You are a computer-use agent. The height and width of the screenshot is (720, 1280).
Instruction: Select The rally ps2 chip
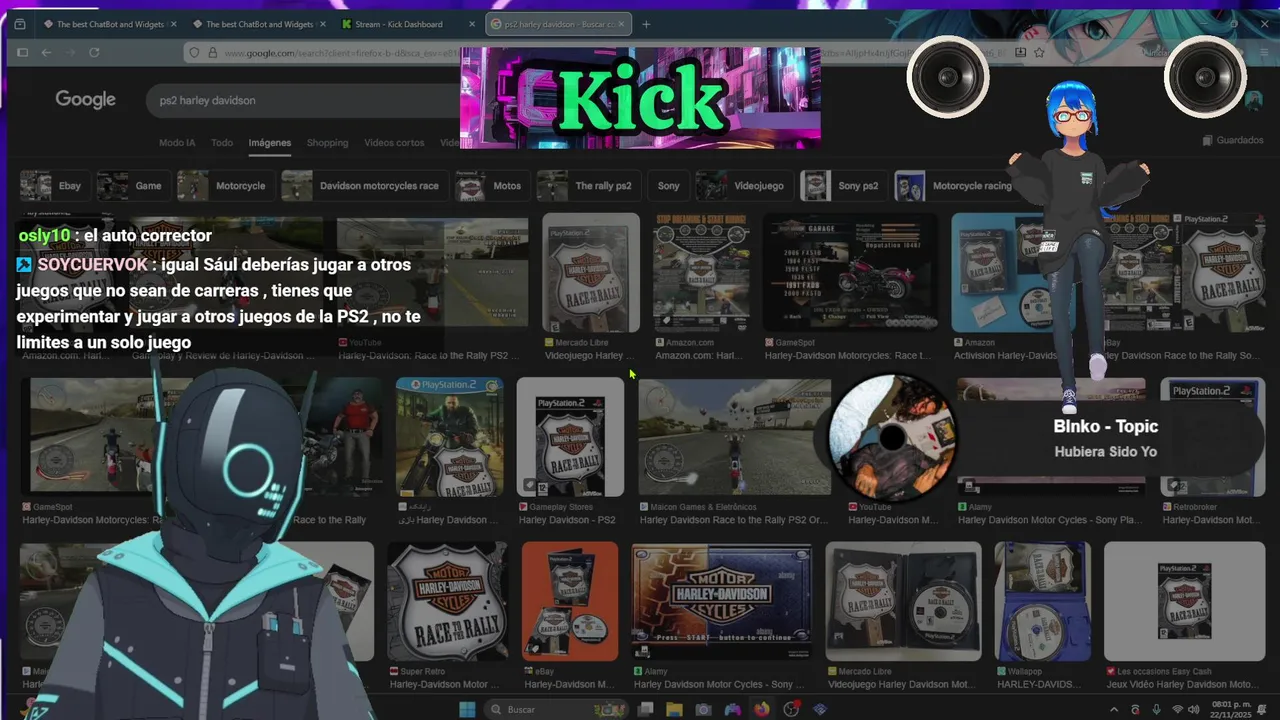coord(588,186)
